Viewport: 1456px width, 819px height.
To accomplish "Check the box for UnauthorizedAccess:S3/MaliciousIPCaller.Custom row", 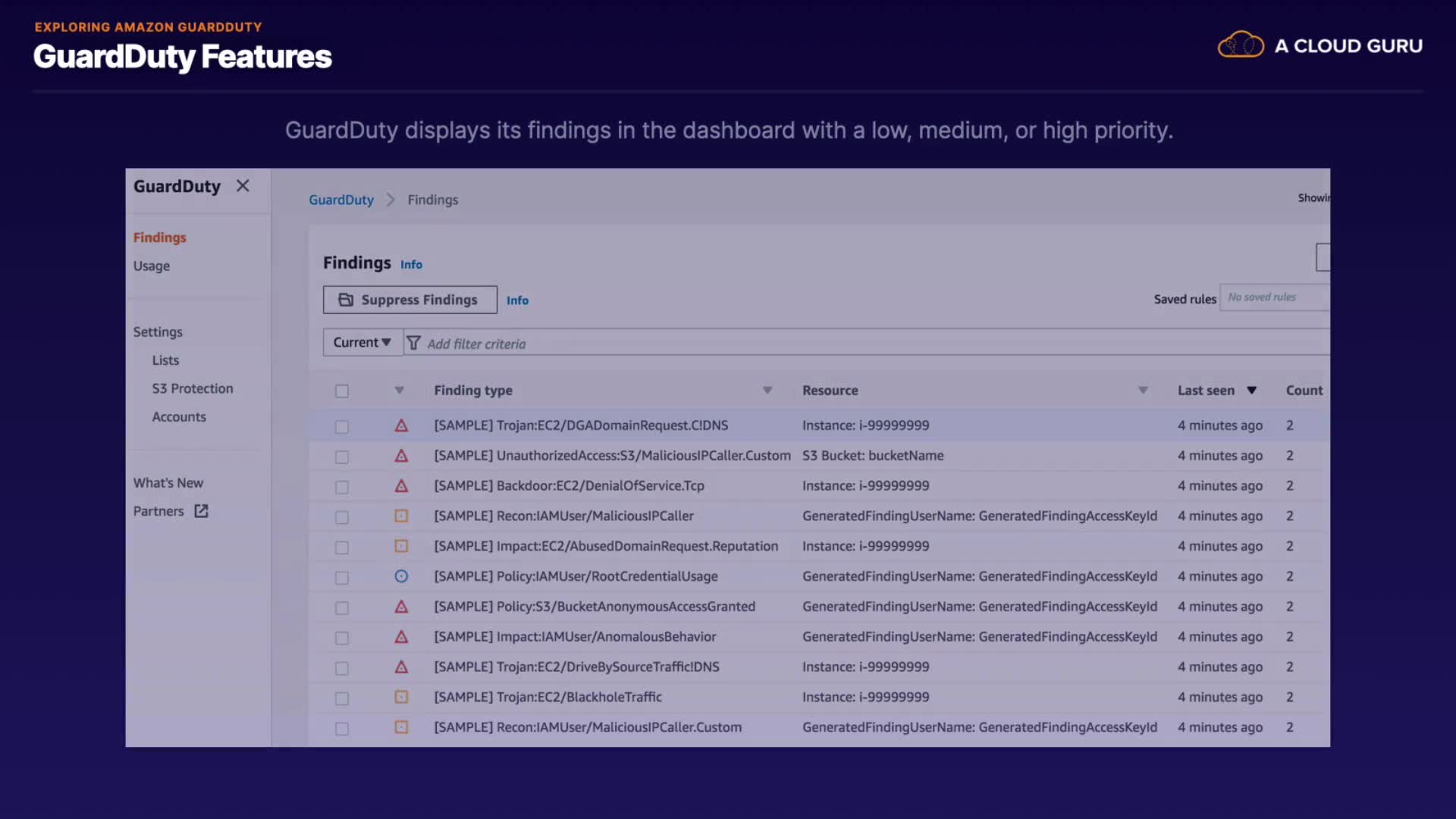I will [x=342, y=457].
